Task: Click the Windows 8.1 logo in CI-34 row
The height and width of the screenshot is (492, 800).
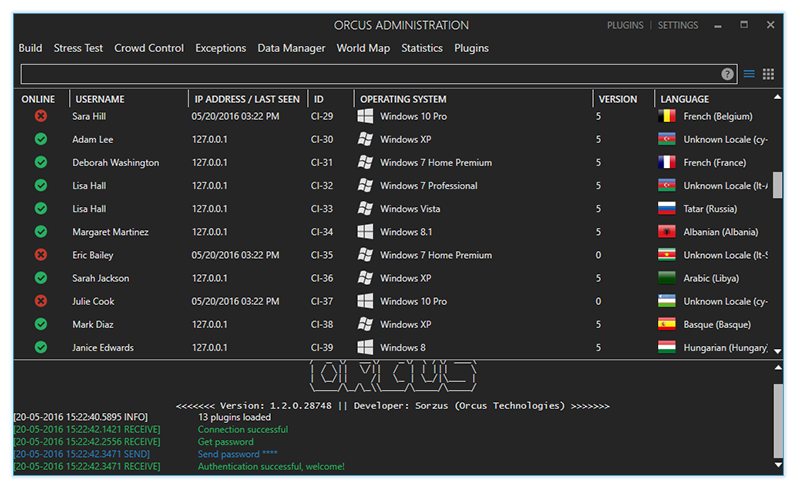Action: (x=365, y=232)
